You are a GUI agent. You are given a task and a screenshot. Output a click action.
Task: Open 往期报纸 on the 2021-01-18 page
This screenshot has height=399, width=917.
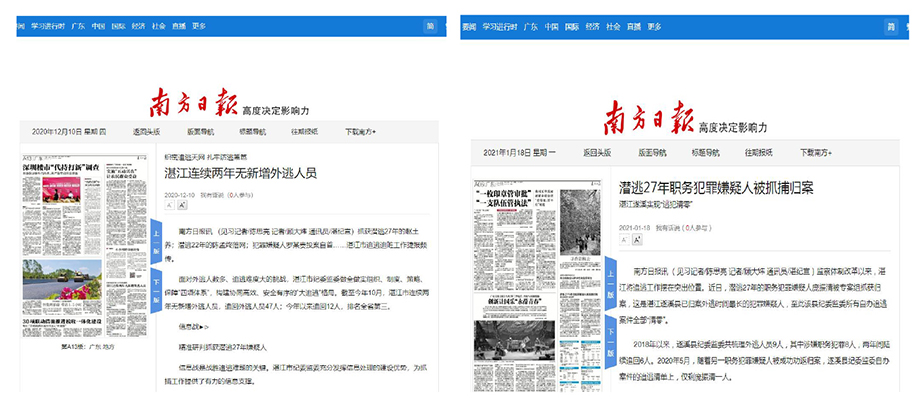pyautogui.click(x=759, y=153)
